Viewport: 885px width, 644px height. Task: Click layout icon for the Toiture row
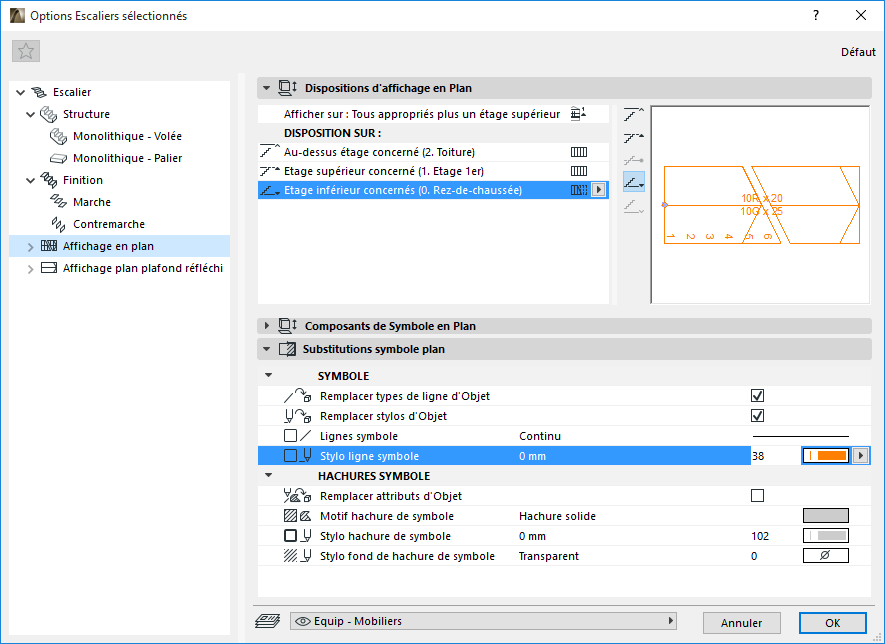pyautogui.click(x=579, y=152)
